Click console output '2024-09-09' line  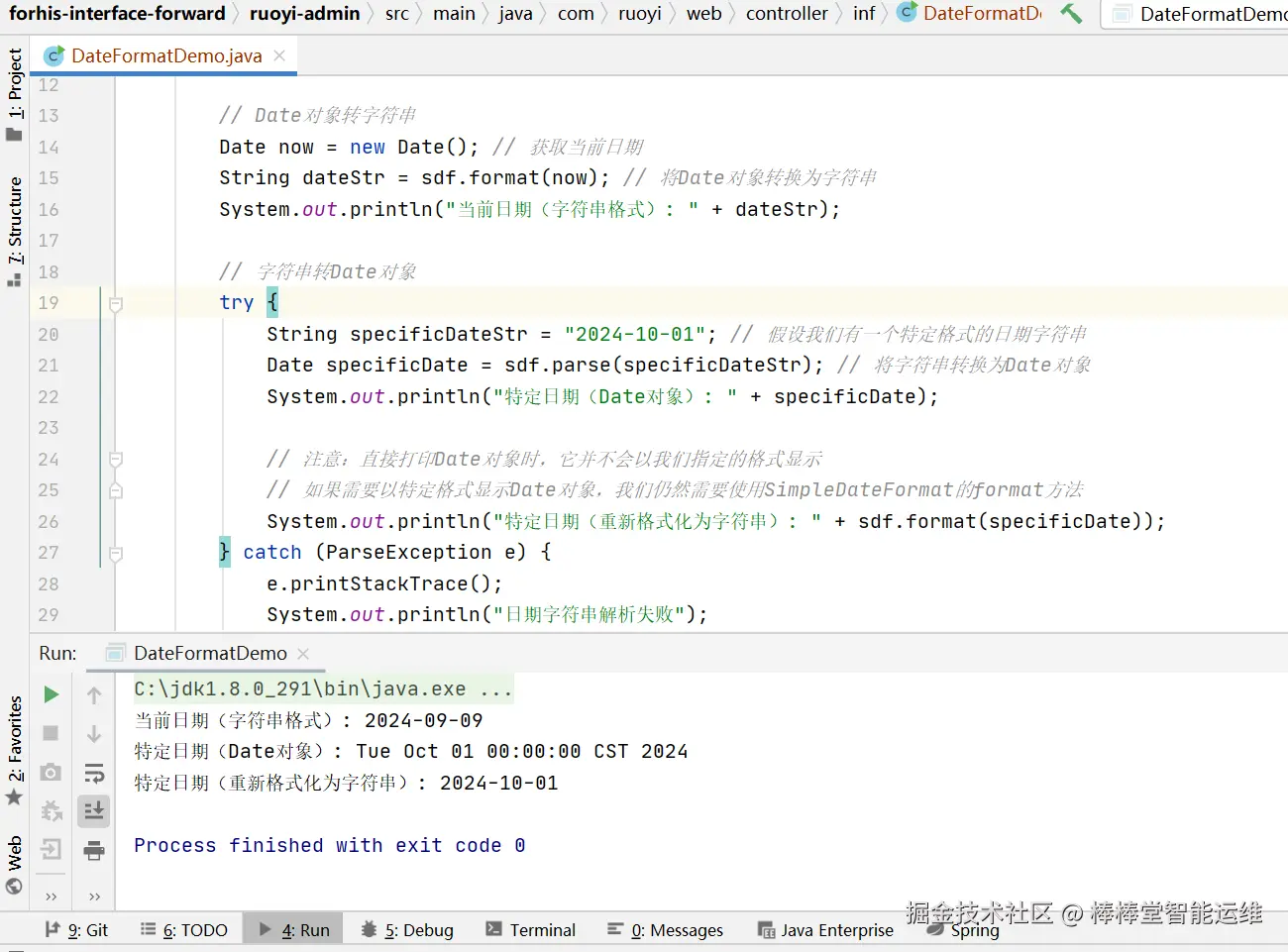click(308, 720)
